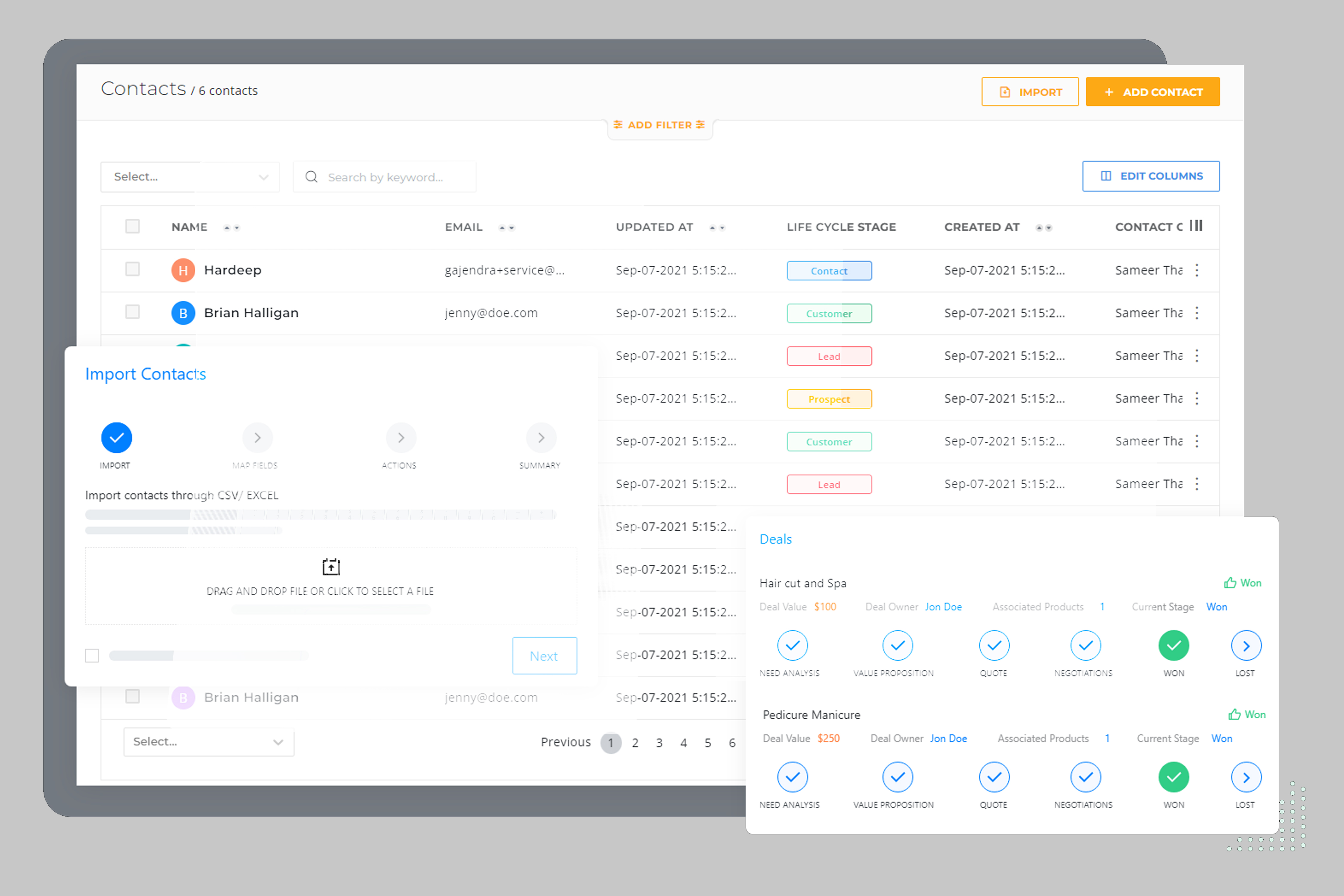Viewport: 1344px width, 896px height.
Task: Open the three-dot menu for Hardeep row
Action: click(1196, 270)
